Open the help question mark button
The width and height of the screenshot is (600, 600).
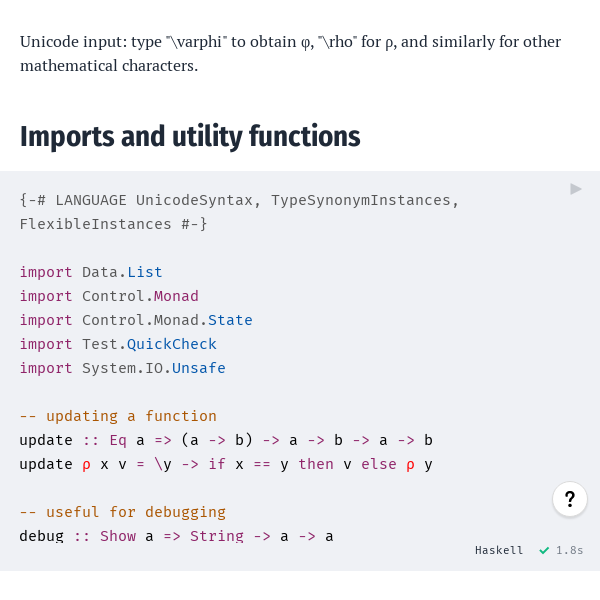[x=570, y=499]
